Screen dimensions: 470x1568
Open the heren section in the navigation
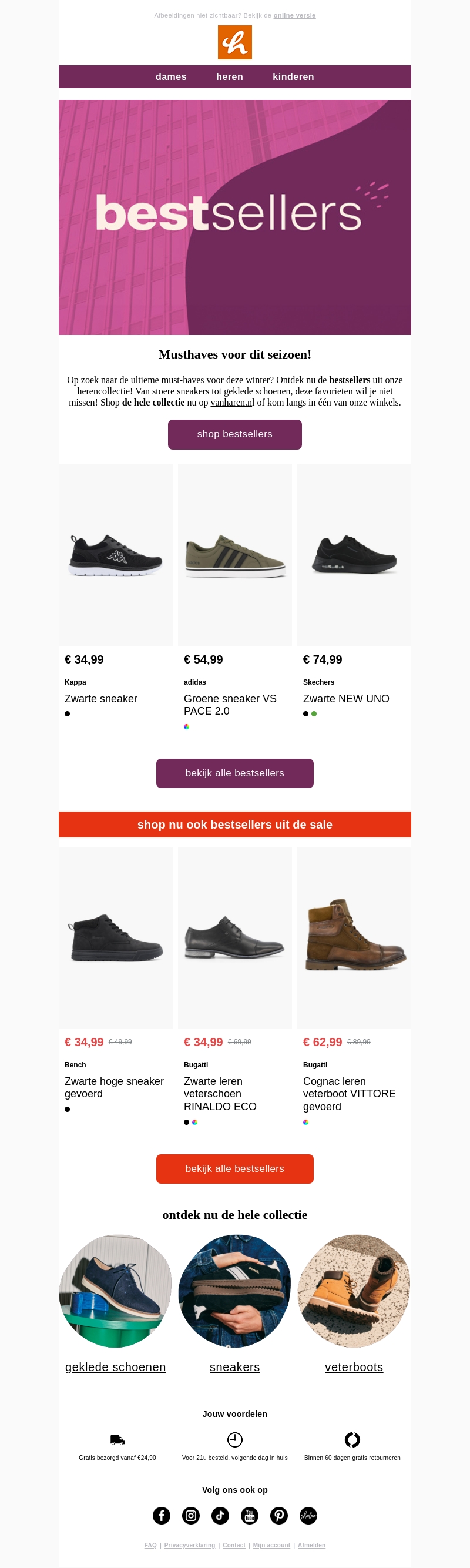(x=230, y=76)
